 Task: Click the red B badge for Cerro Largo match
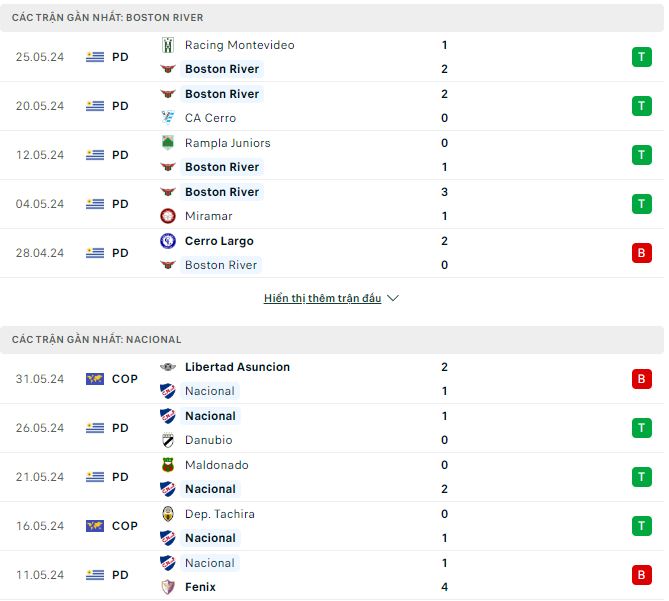641,253
